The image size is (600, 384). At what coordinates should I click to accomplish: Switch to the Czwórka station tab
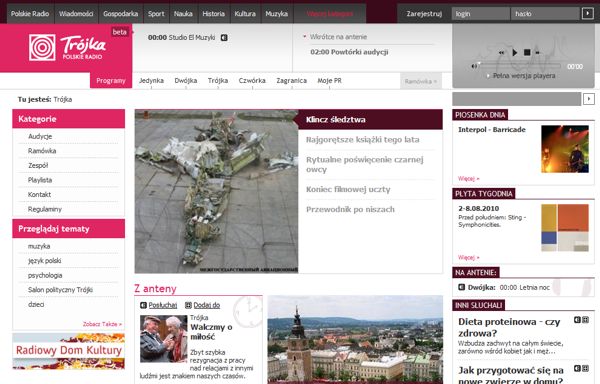point(252,81)
